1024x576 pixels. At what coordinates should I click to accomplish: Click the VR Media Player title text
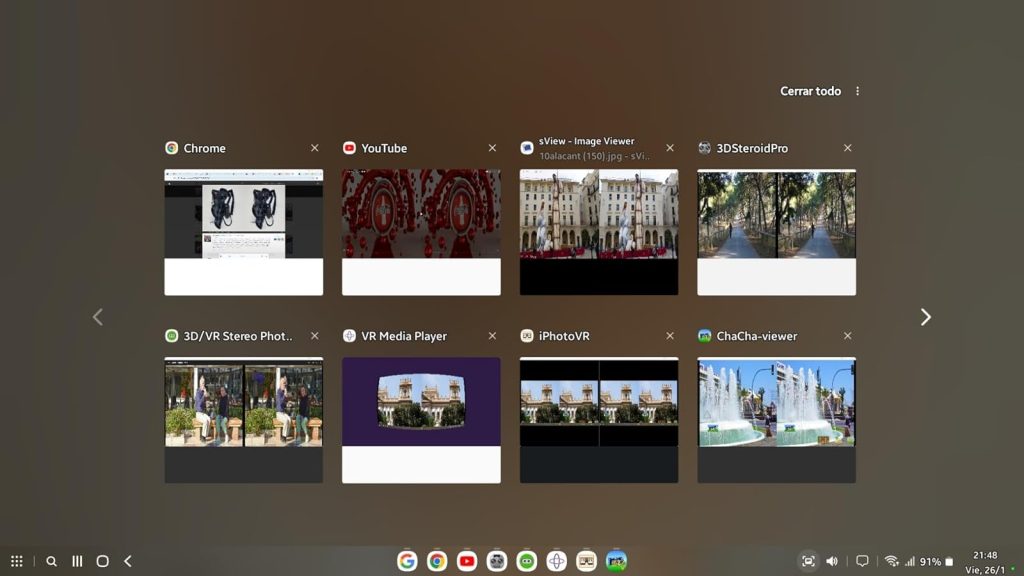[404, 336]
